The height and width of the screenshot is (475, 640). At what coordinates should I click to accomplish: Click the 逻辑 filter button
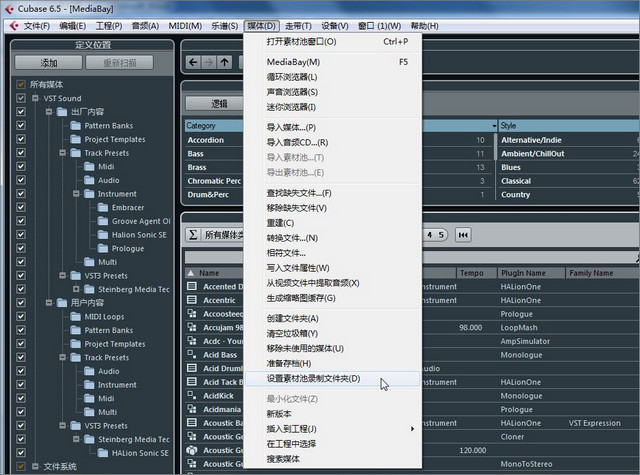(x=219, y=103)
